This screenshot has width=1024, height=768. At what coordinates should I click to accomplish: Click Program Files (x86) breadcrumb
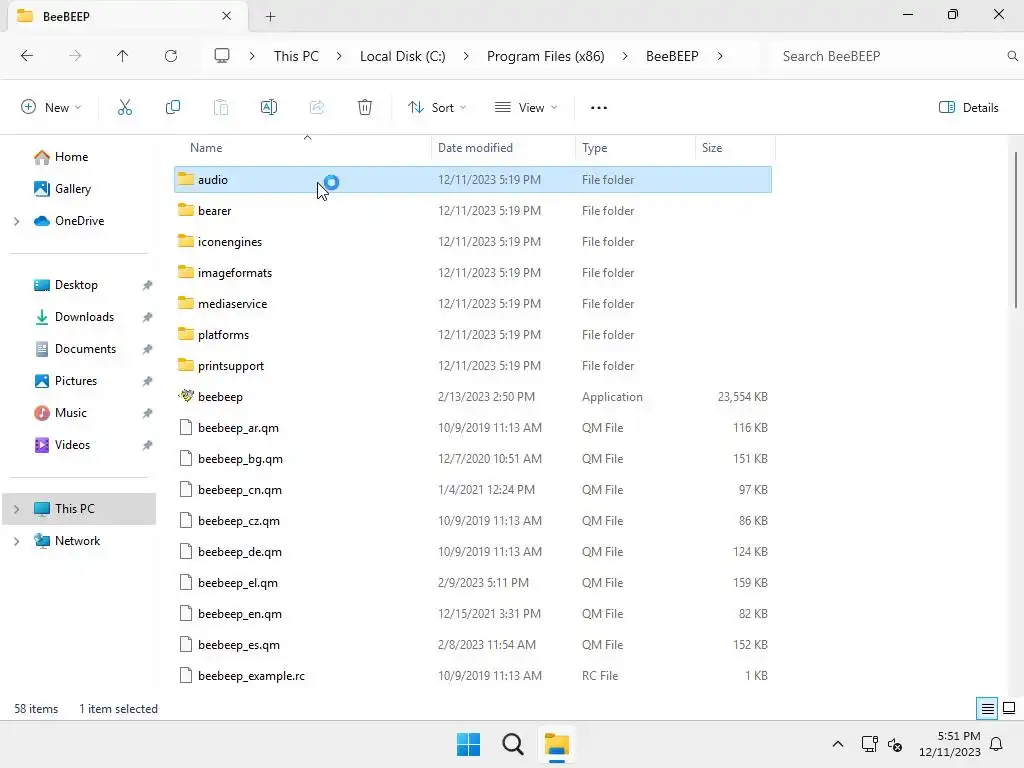(x=545, y=56)
